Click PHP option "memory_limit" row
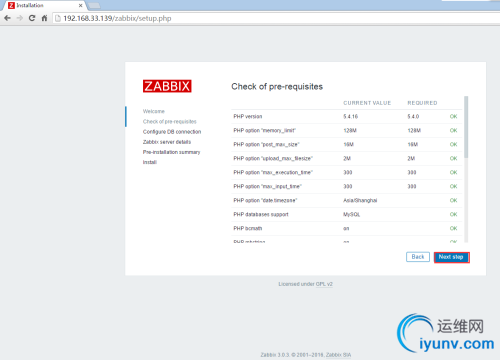The width and height of the screenshot is (500, 360). click(x=347, y=130)
